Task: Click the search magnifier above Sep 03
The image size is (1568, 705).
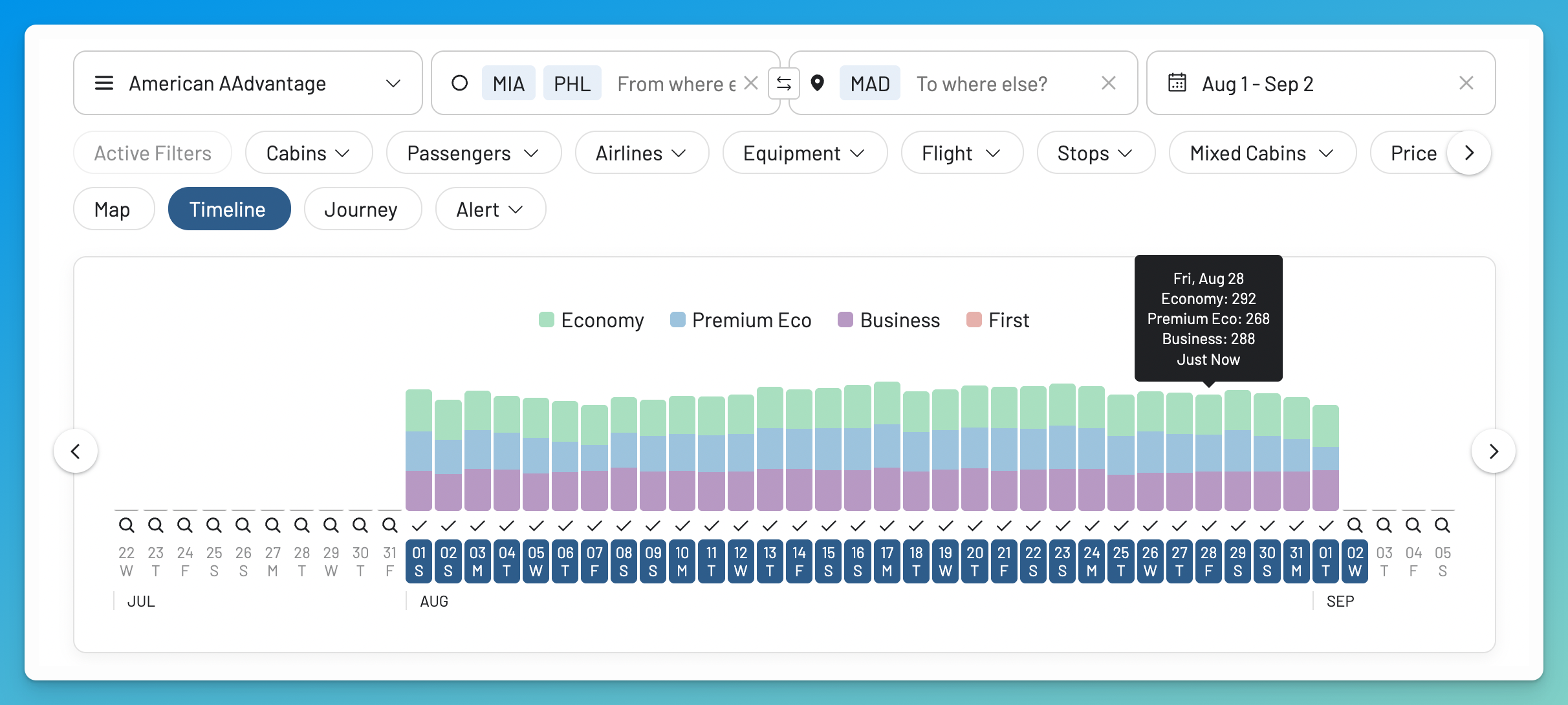Action: pyautogui.click(x=1384, y=525)
